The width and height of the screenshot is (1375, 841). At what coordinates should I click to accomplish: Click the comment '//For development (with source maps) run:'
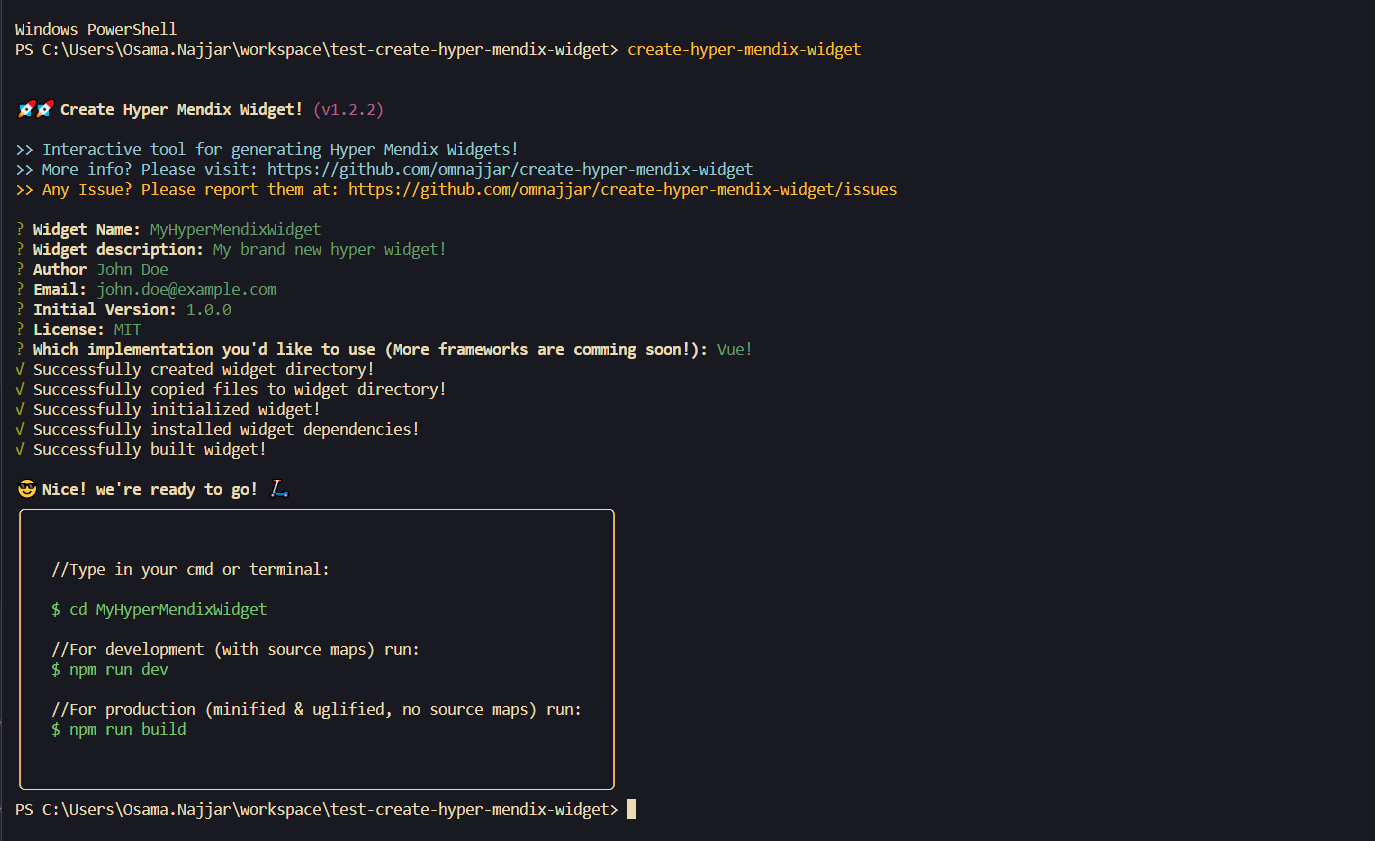235,649
